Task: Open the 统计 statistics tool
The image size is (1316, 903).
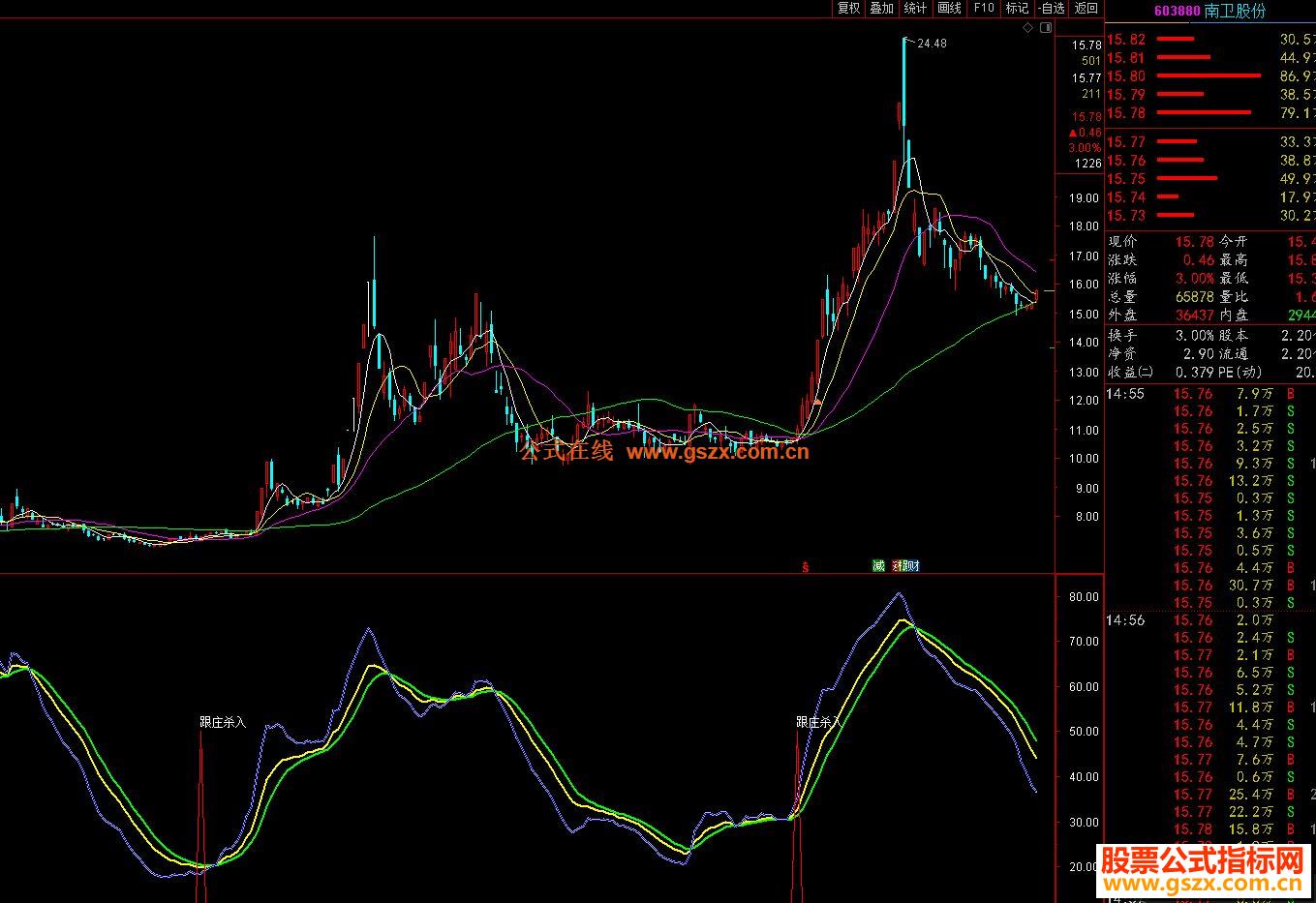Action: click(x=915, y=8)
